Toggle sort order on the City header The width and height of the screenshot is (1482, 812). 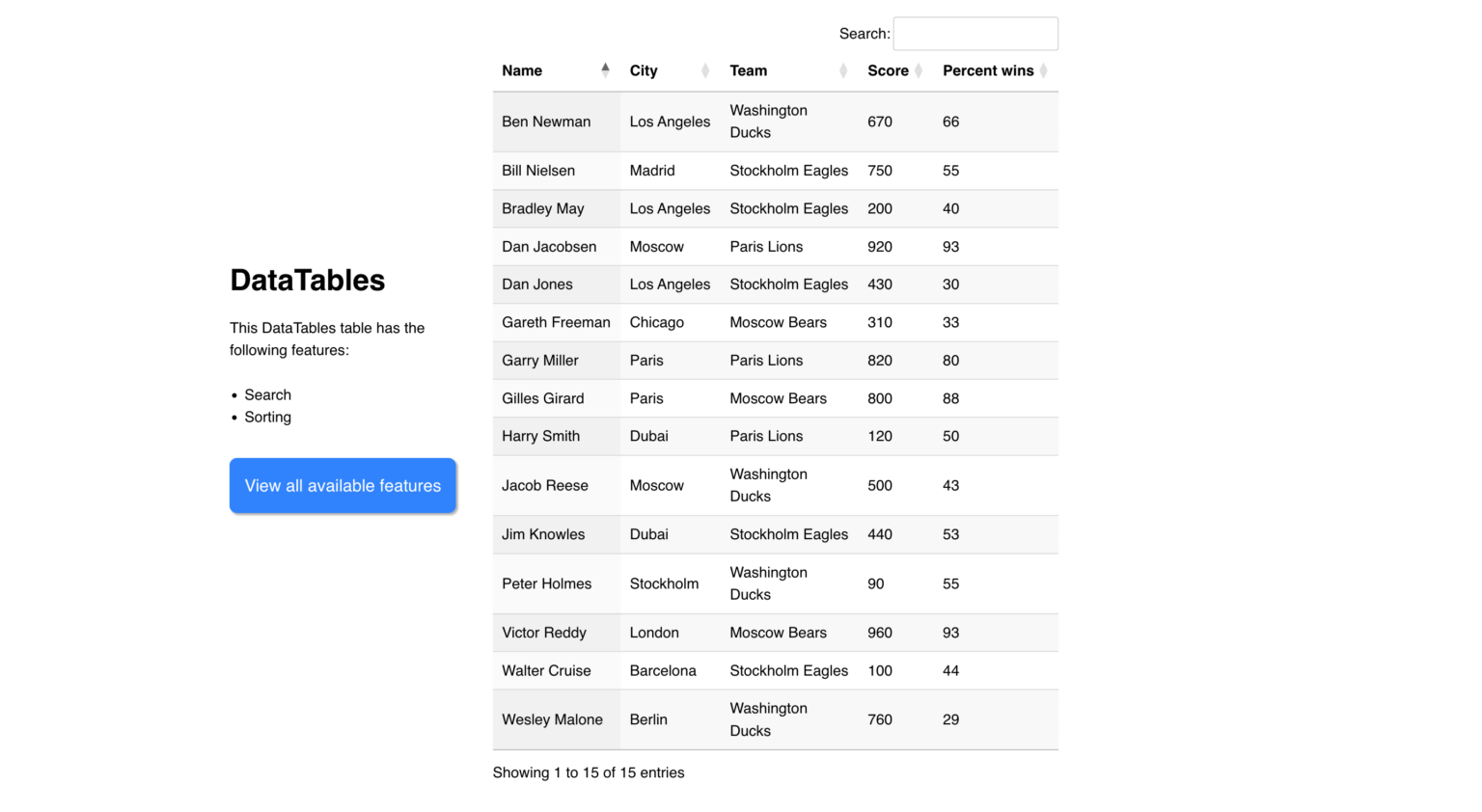644,70
